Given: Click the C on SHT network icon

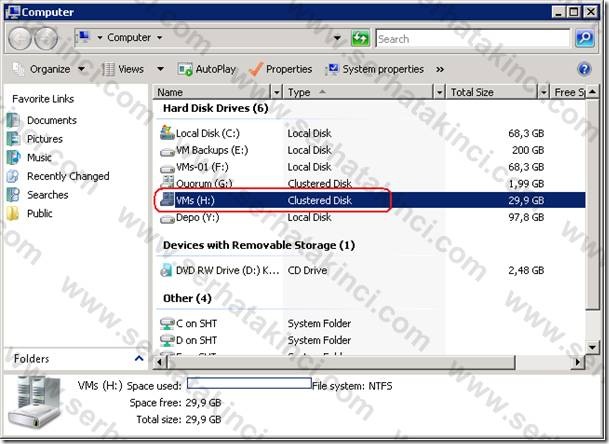Looking at the screenshot, I should 167,323.
